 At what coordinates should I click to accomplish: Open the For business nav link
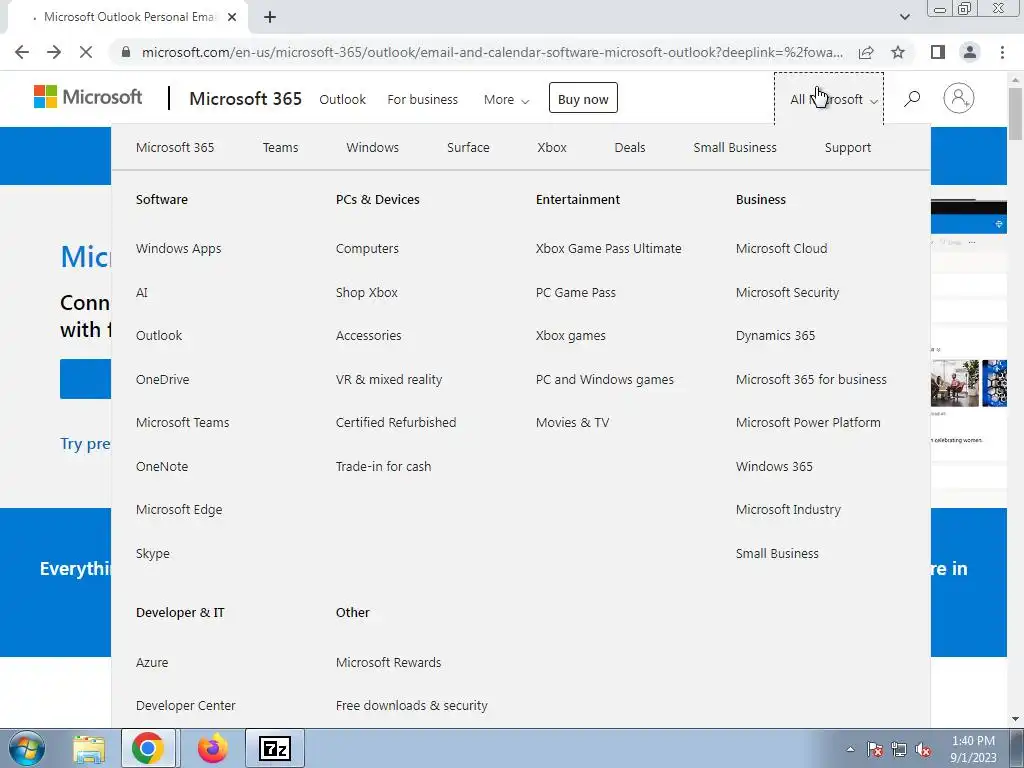click(423, 99)
